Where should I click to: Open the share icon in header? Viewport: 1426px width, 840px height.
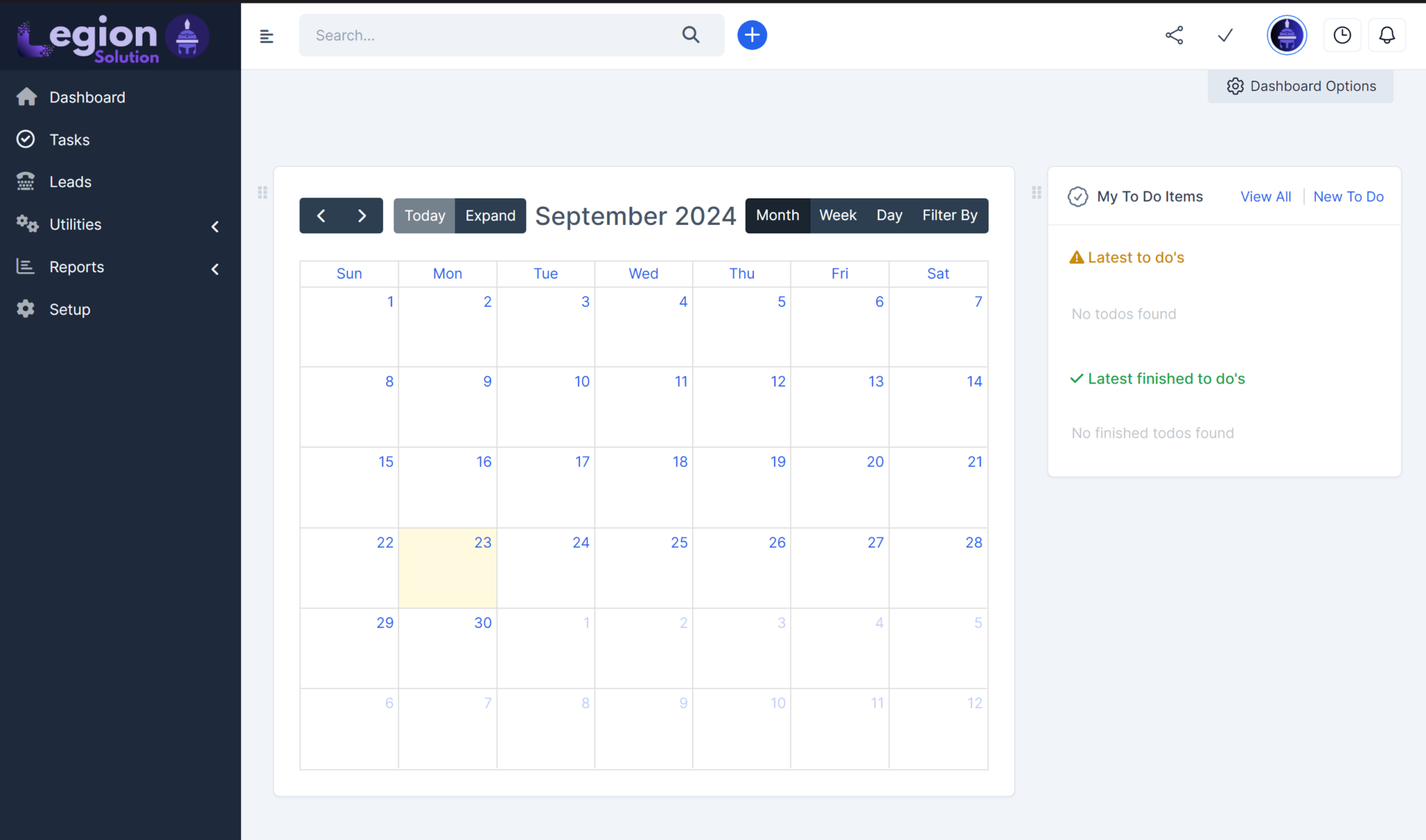click(1174, 35)
